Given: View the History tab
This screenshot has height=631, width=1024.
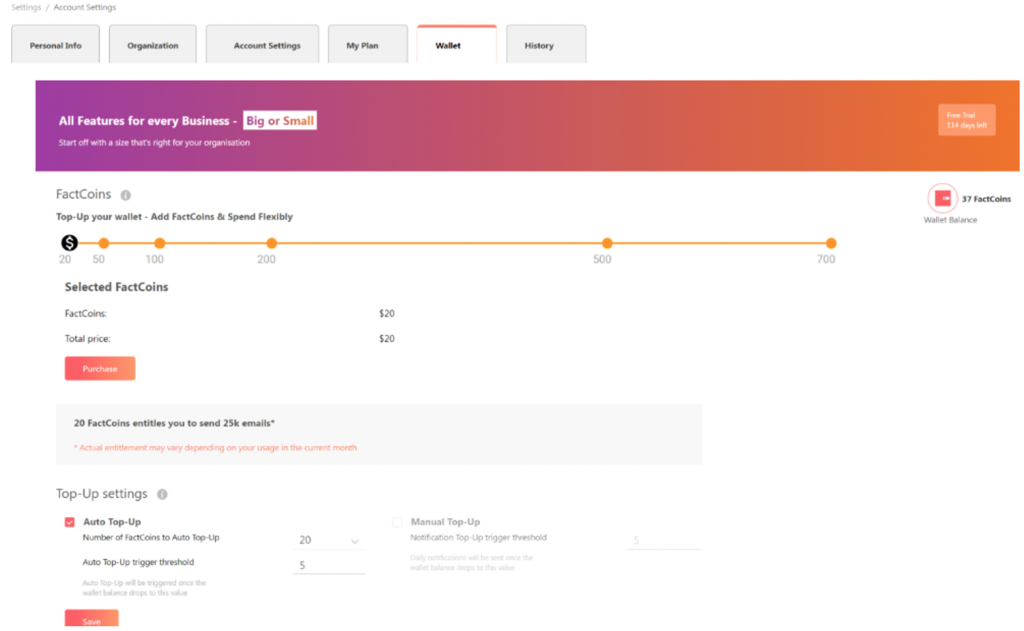Looking at the screenshot, I should tap(538, 45).
